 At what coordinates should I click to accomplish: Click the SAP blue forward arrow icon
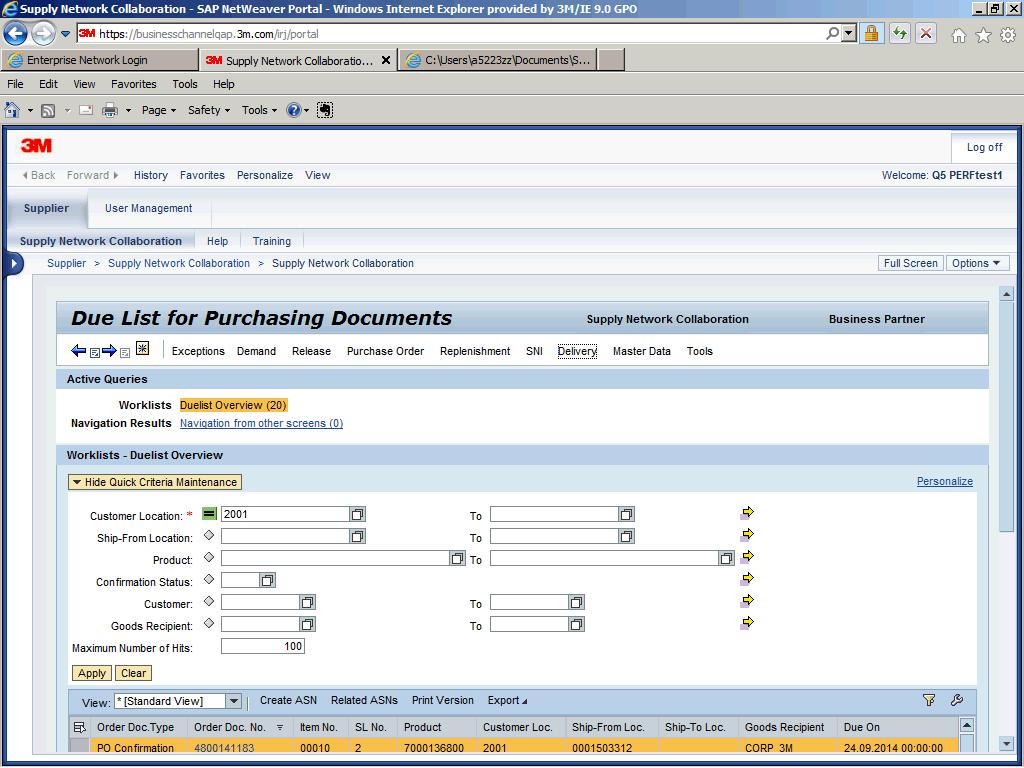pyautogui.click(x=109, y=351)
